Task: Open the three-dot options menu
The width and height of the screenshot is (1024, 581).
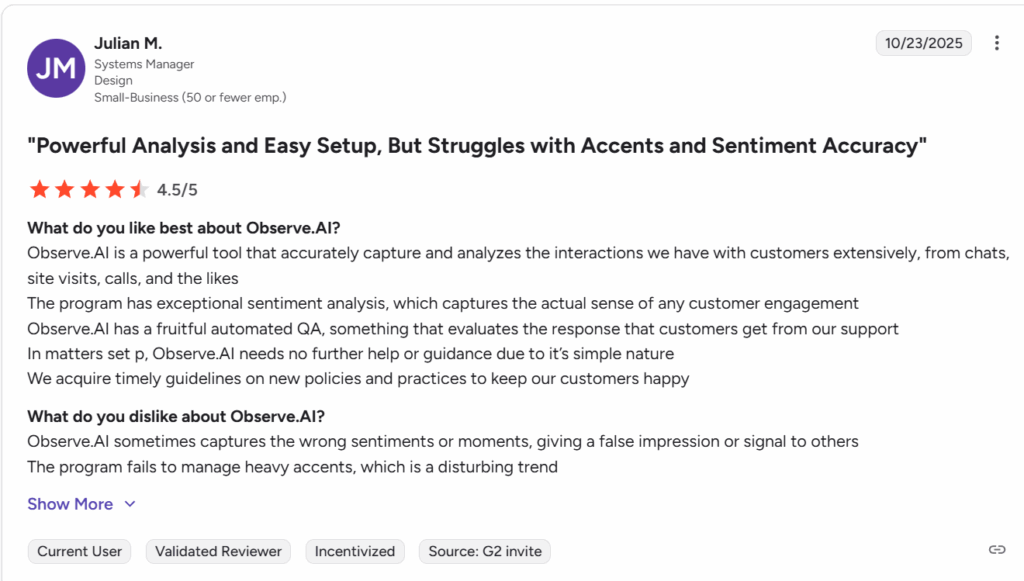Action: (997, 43)
